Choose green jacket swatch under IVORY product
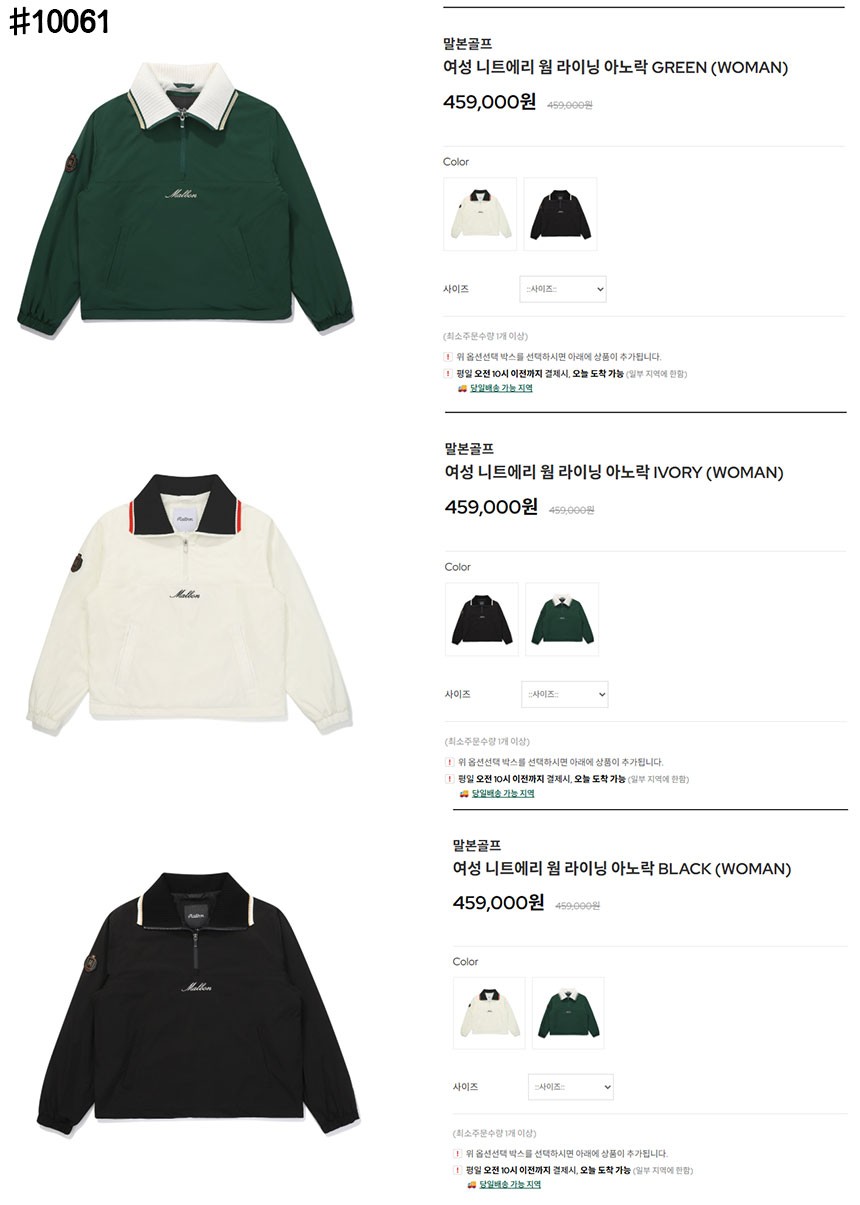Screen dimensions: 860x1205 [562, 619]
